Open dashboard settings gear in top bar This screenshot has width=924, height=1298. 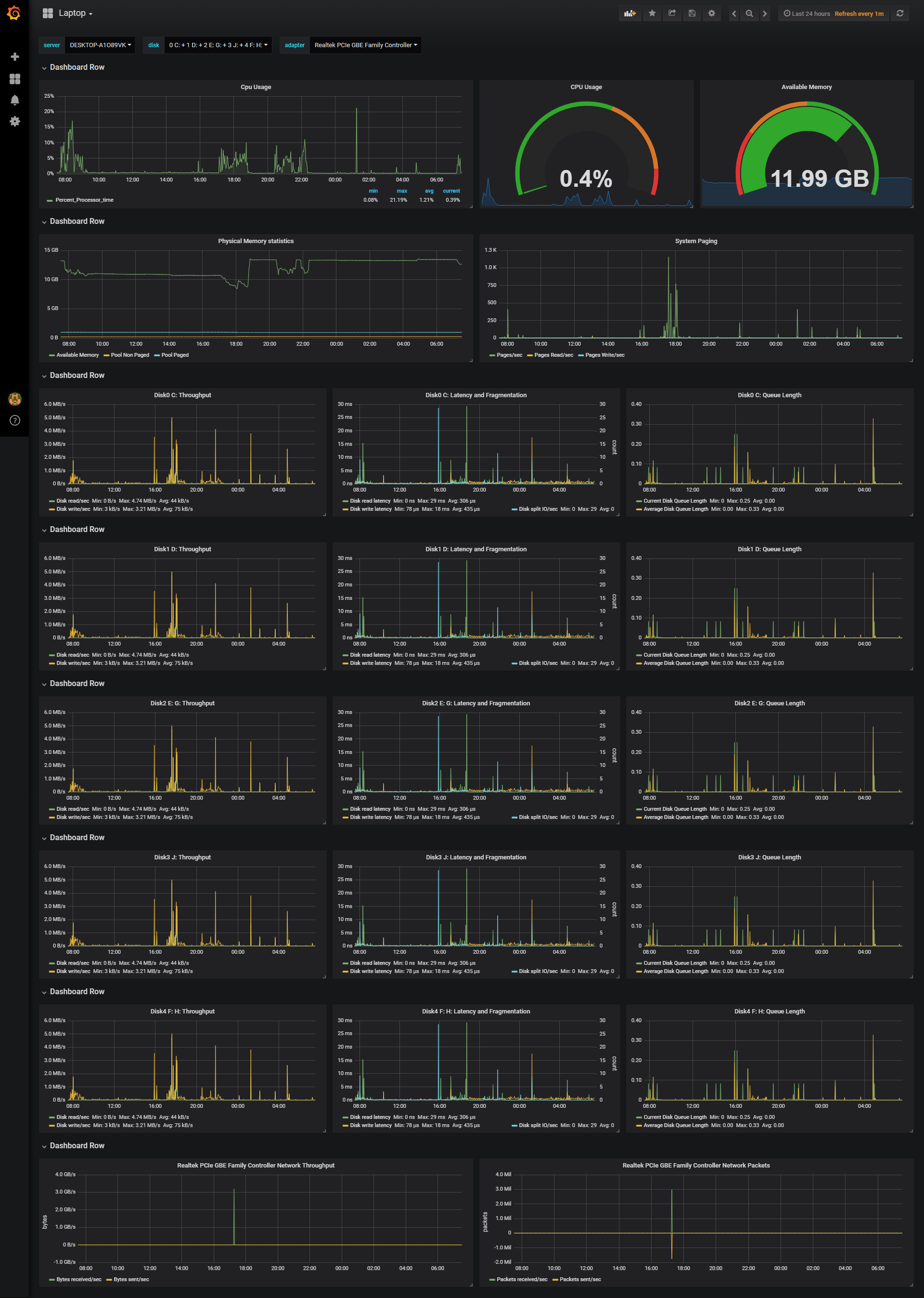(711, 13)
